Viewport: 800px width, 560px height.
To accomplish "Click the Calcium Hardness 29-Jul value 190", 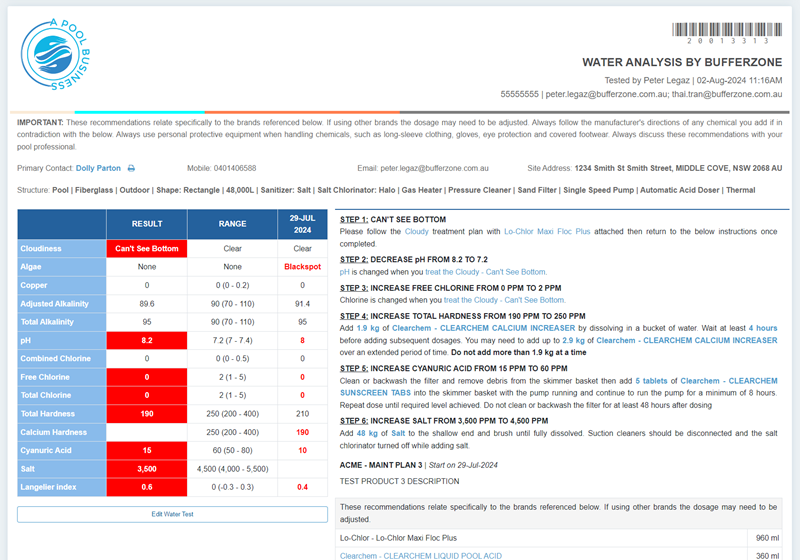I will [303, 432].
